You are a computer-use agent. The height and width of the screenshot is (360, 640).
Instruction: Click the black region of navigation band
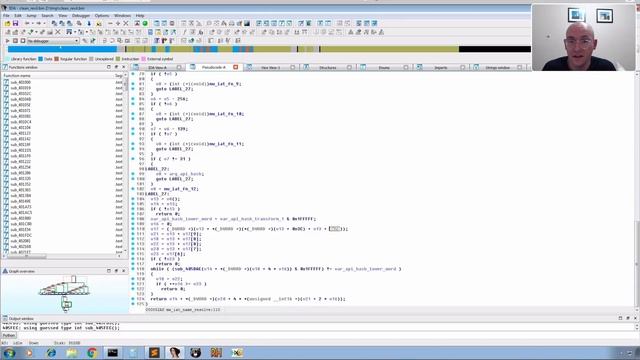495,49
